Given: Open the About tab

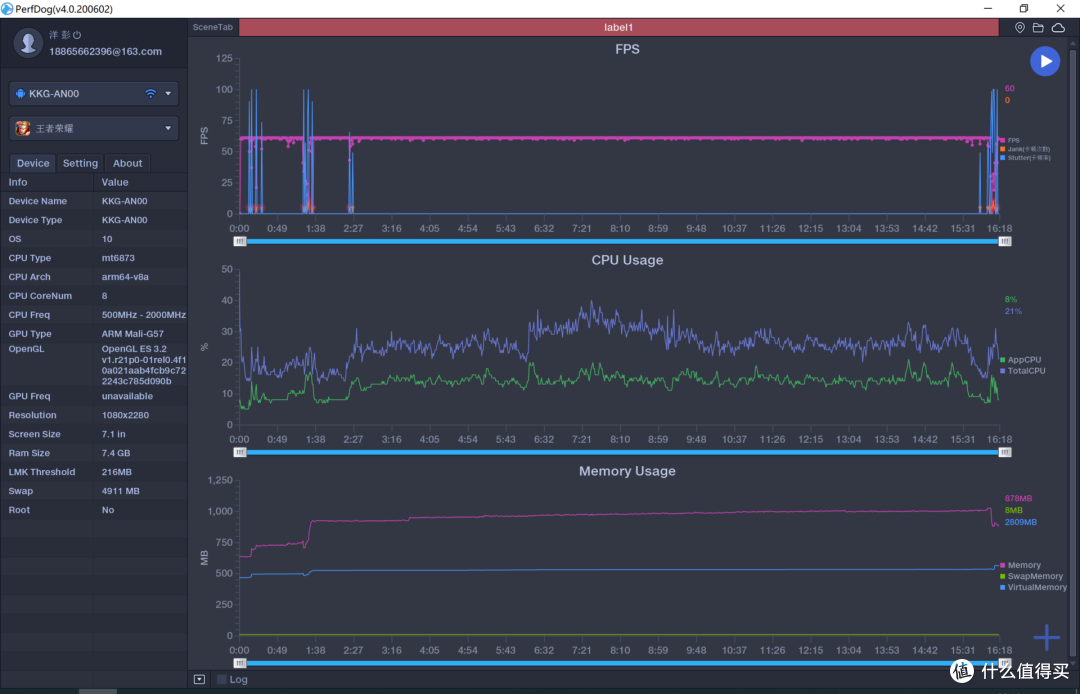Looking at the screenshot, I should pos(127,163).
